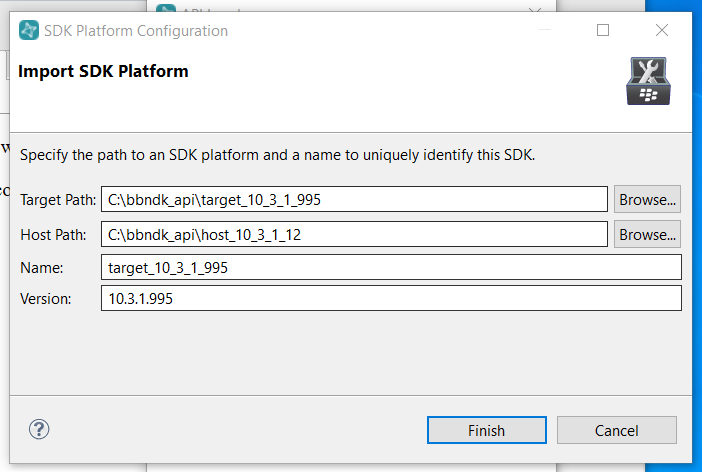Focus the Host Path input field
Image resolution: width=702 pixels, height=472 pixels.
point(354,234)
